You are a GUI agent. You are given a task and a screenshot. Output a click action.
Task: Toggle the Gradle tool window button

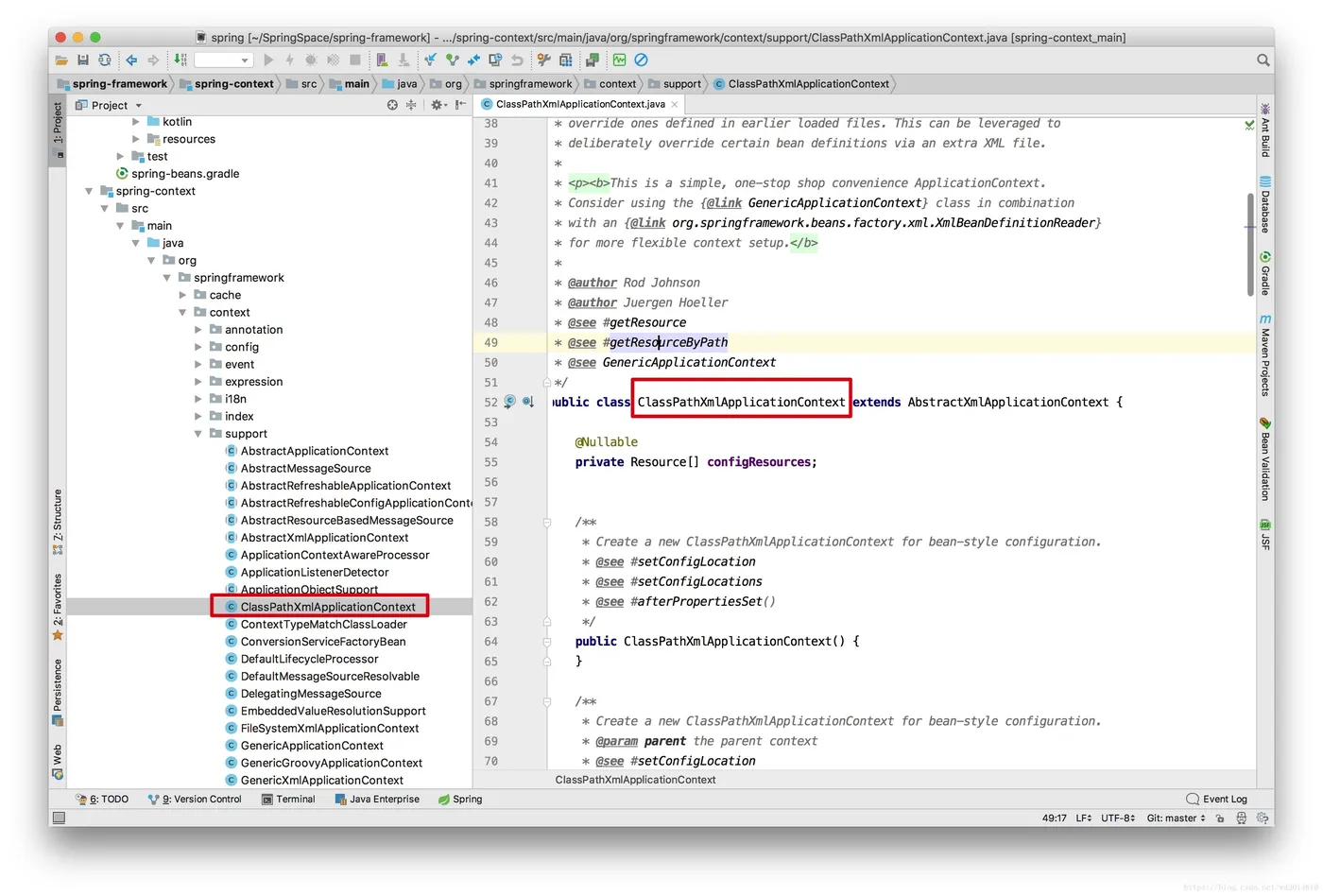[x=1264, y=273]
